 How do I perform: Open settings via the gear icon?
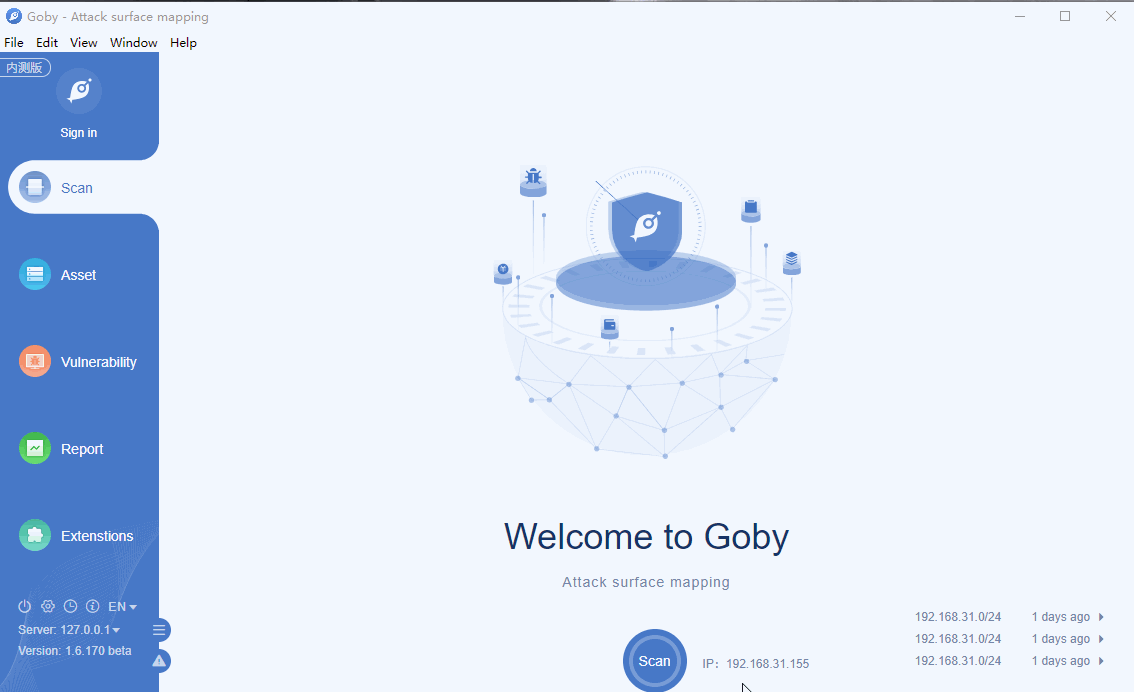[x=48, y=607]
